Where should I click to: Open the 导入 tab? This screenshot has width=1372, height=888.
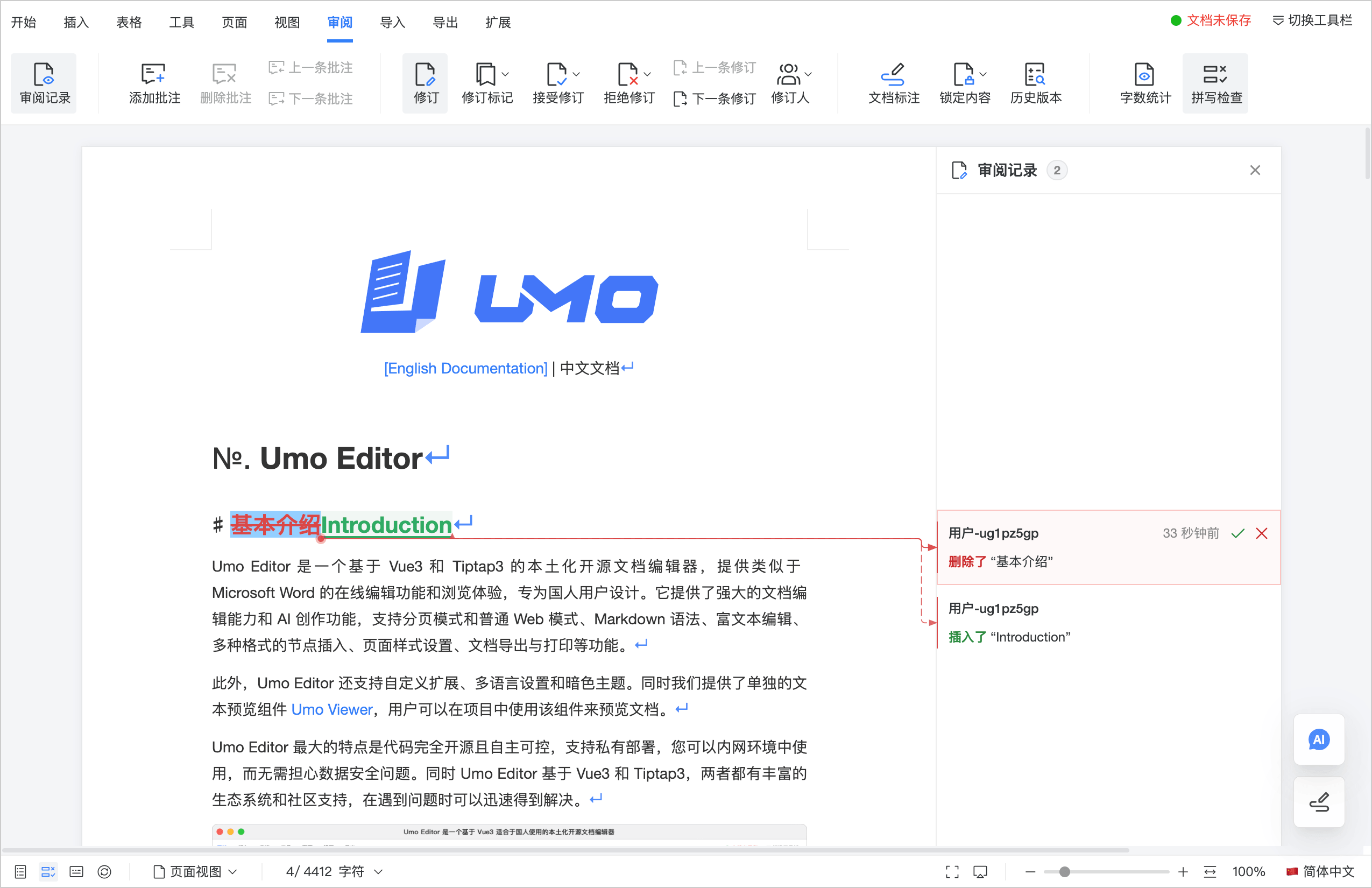(393, 23)
